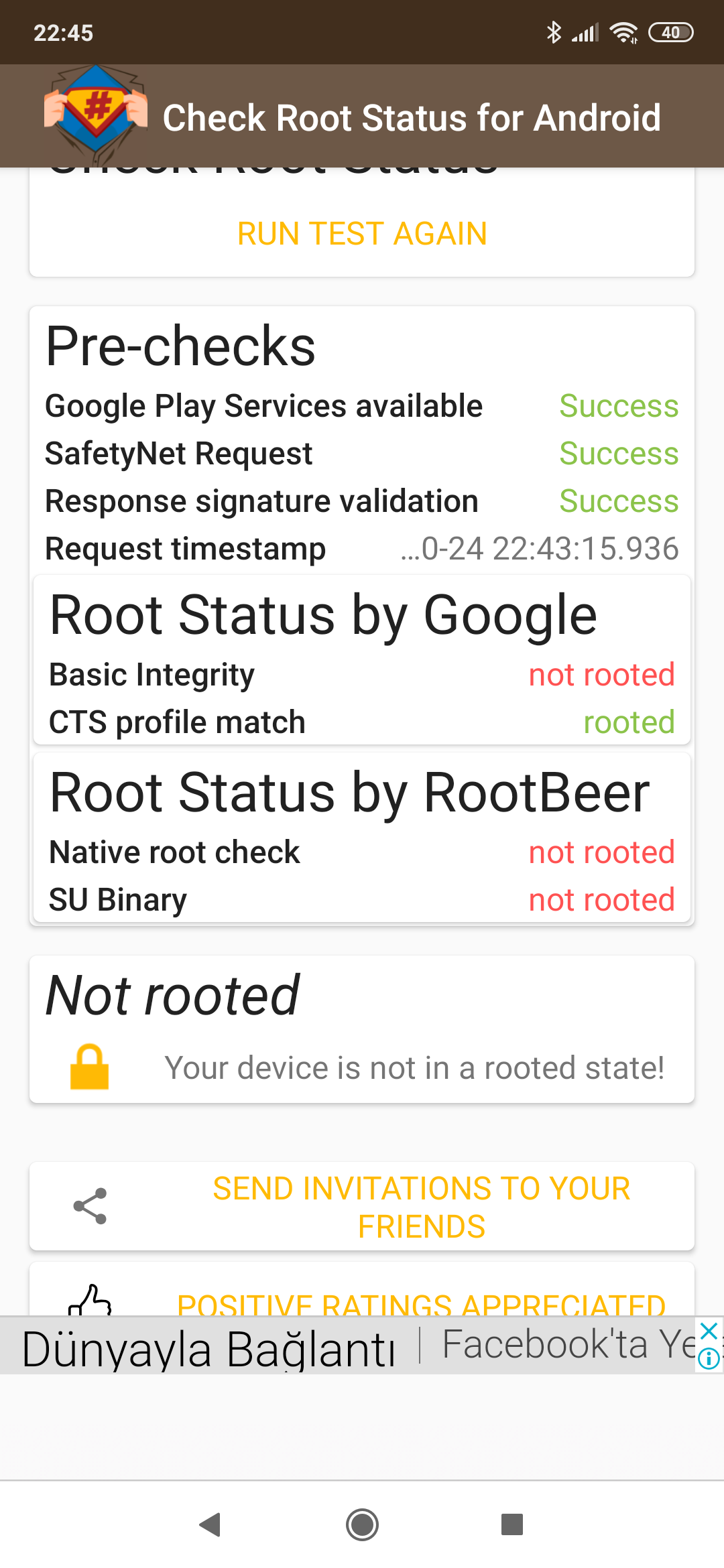724x1568 pixels.
Task: Tap the yellow padlock icon
Action: 89,1066
